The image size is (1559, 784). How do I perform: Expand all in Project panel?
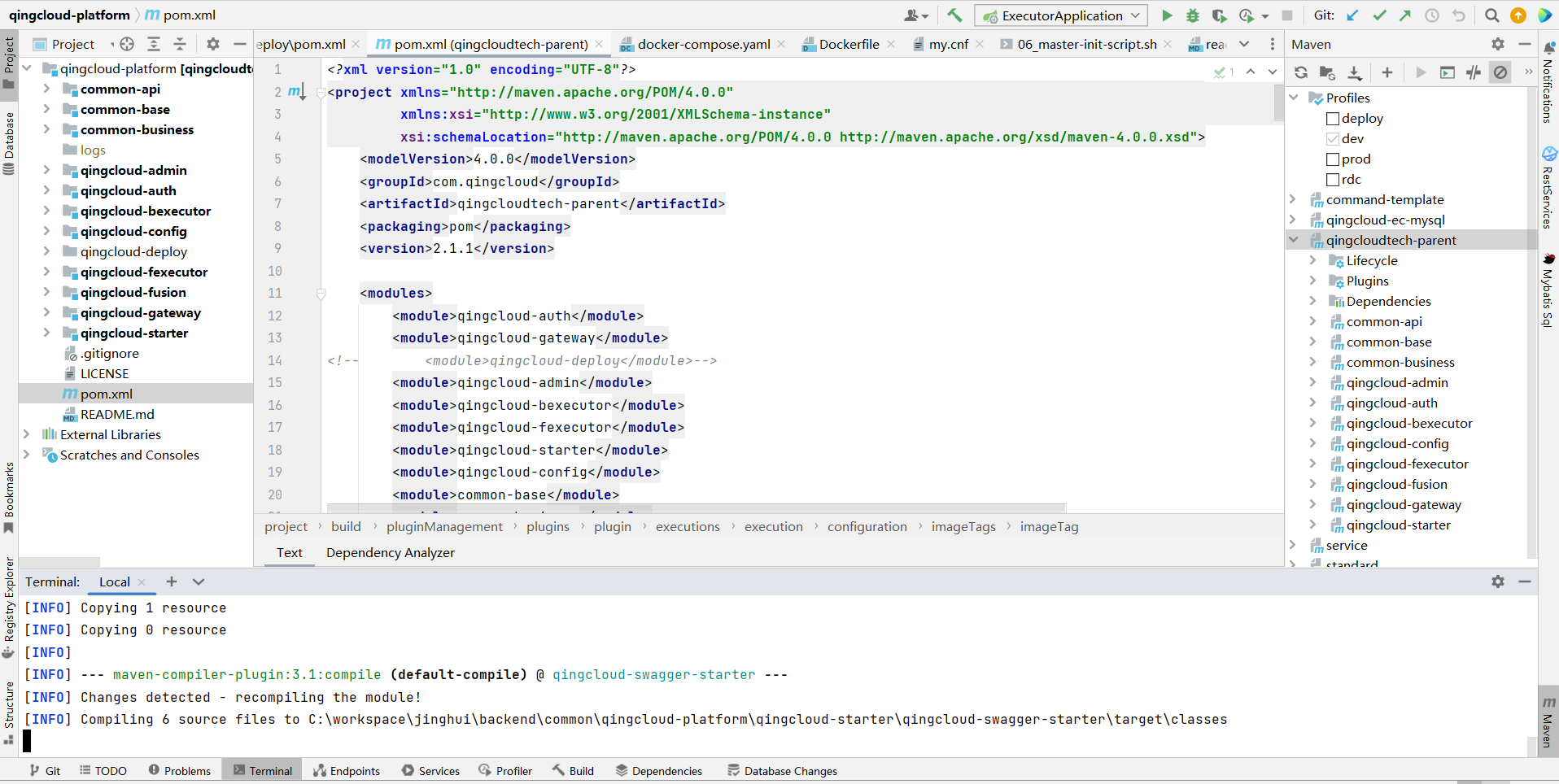(x=154, y=44)
